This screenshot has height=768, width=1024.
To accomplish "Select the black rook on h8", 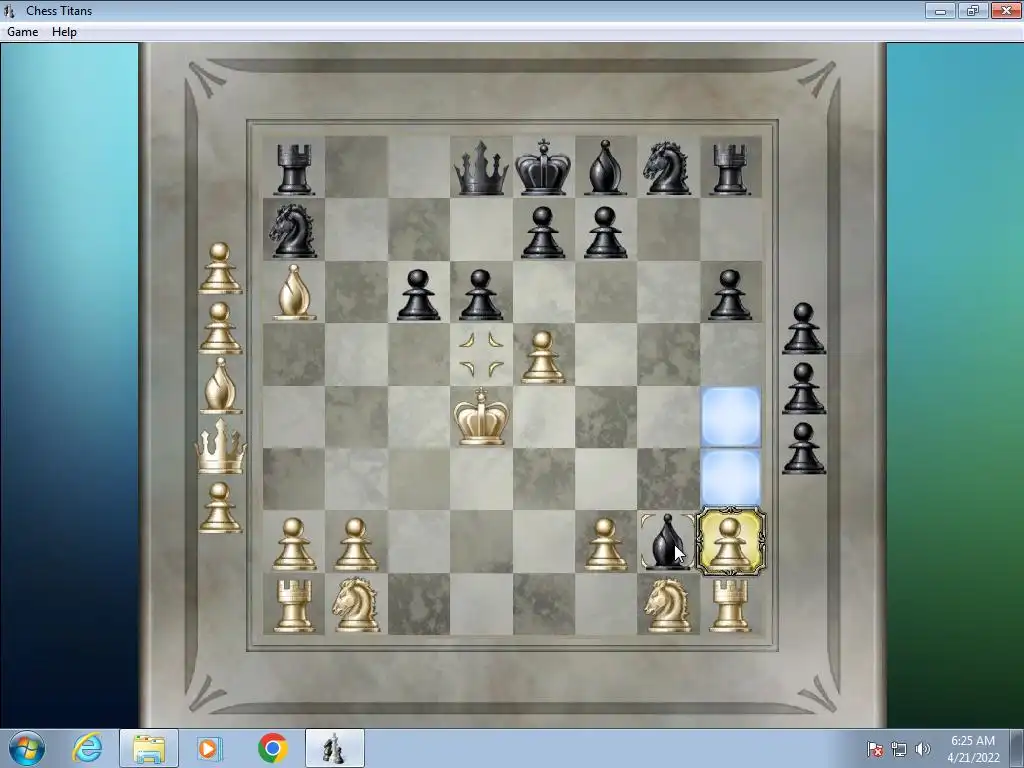I will 730,169.
